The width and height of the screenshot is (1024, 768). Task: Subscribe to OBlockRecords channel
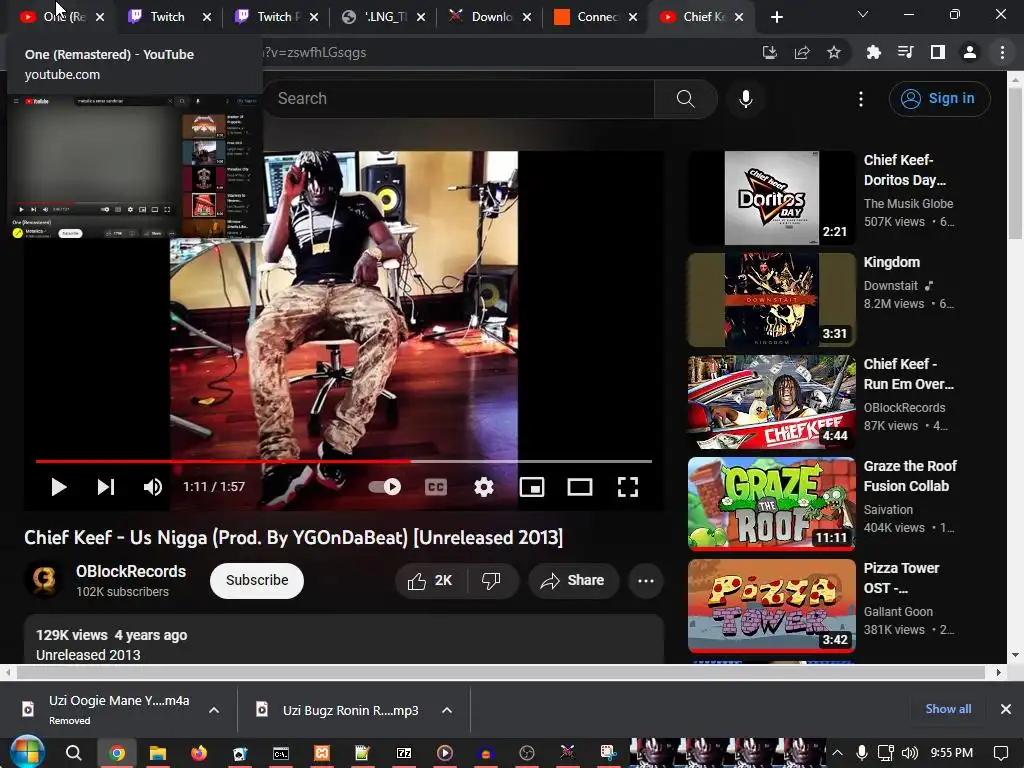pos(257,581)
